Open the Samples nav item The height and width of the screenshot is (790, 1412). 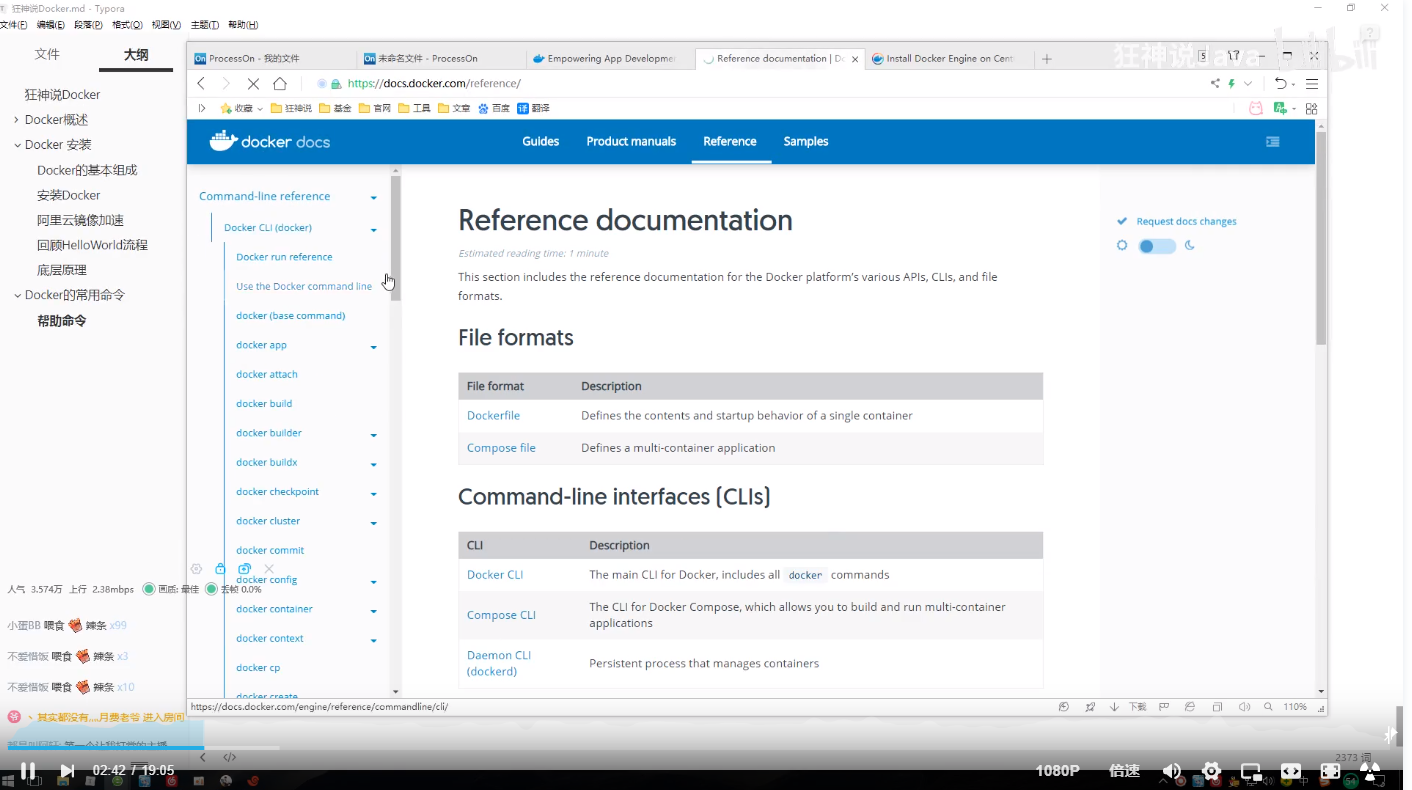pos(806,142)
